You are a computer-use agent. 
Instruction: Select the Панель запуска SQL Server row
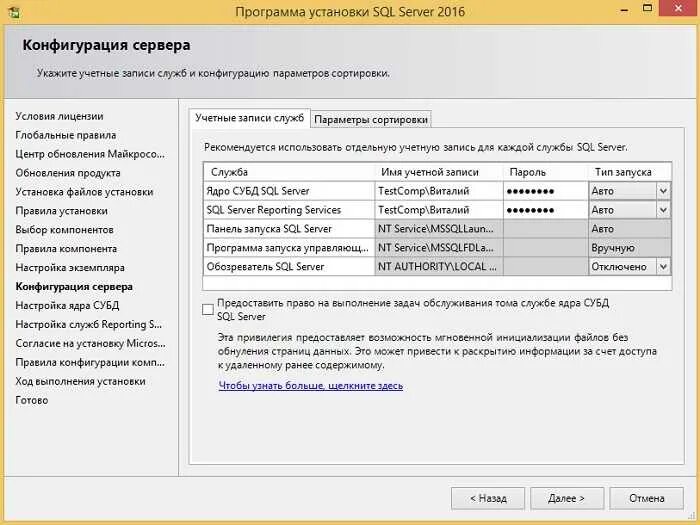pyautogui.click(x=288, y=229)
